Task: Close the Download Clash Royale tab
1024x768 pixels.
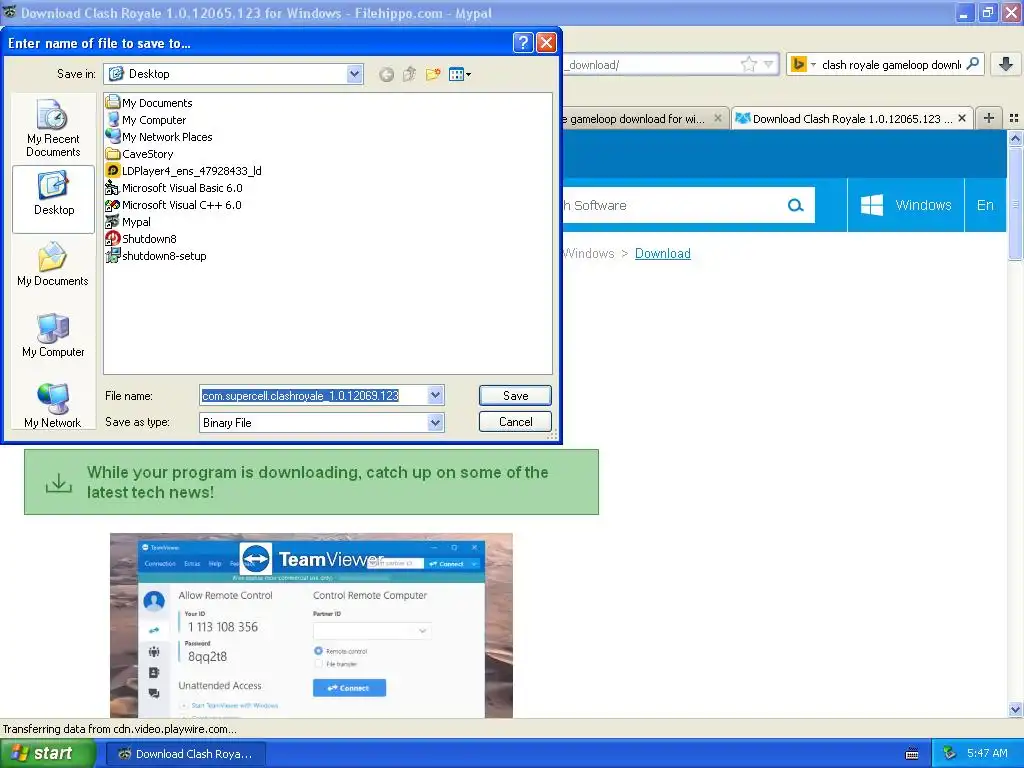Action: pyautogui.click(x=962, y=118)
